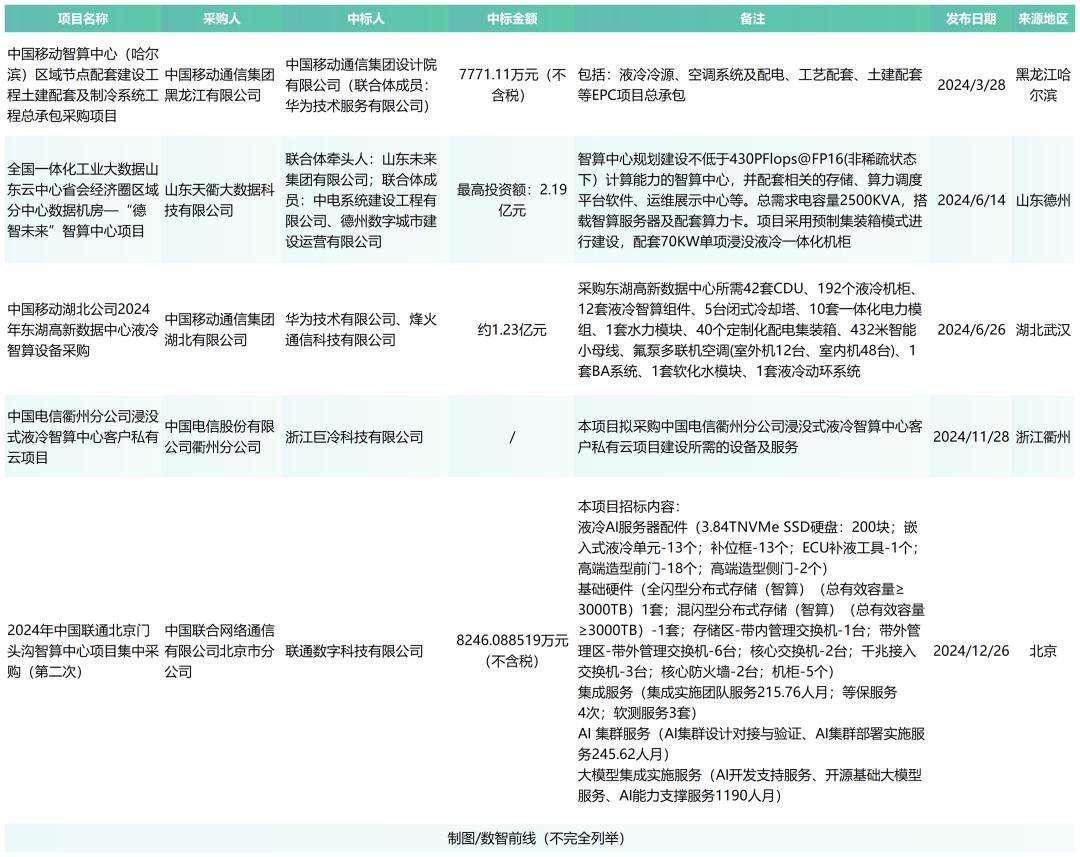Click the amount 7771.11万元（不含税）
Image resolution: width=1080 pixels, height=857 pixels.
[512, 85]
